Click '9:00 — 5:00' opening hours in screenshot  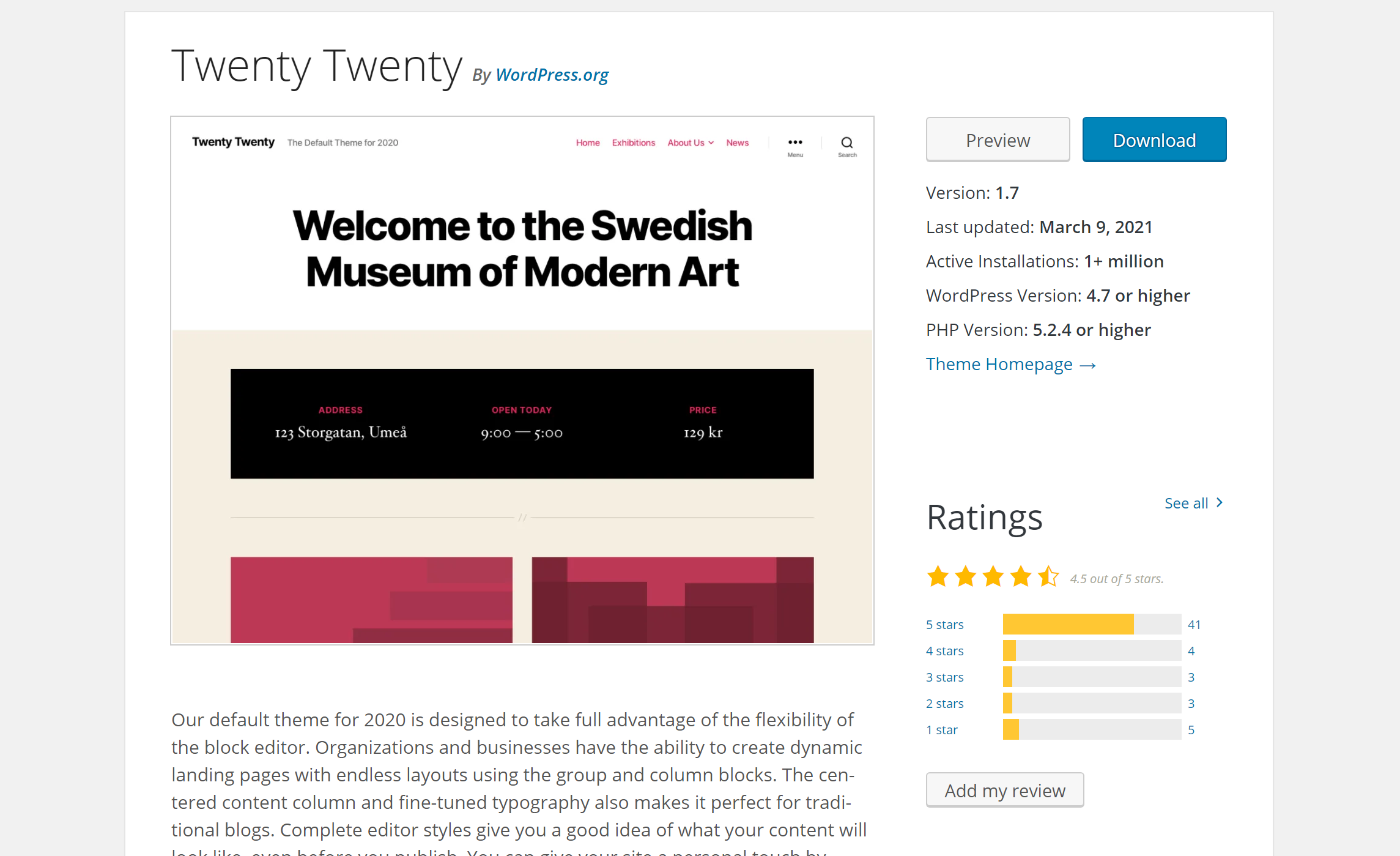pyautogui.click(x=522, y=433)
